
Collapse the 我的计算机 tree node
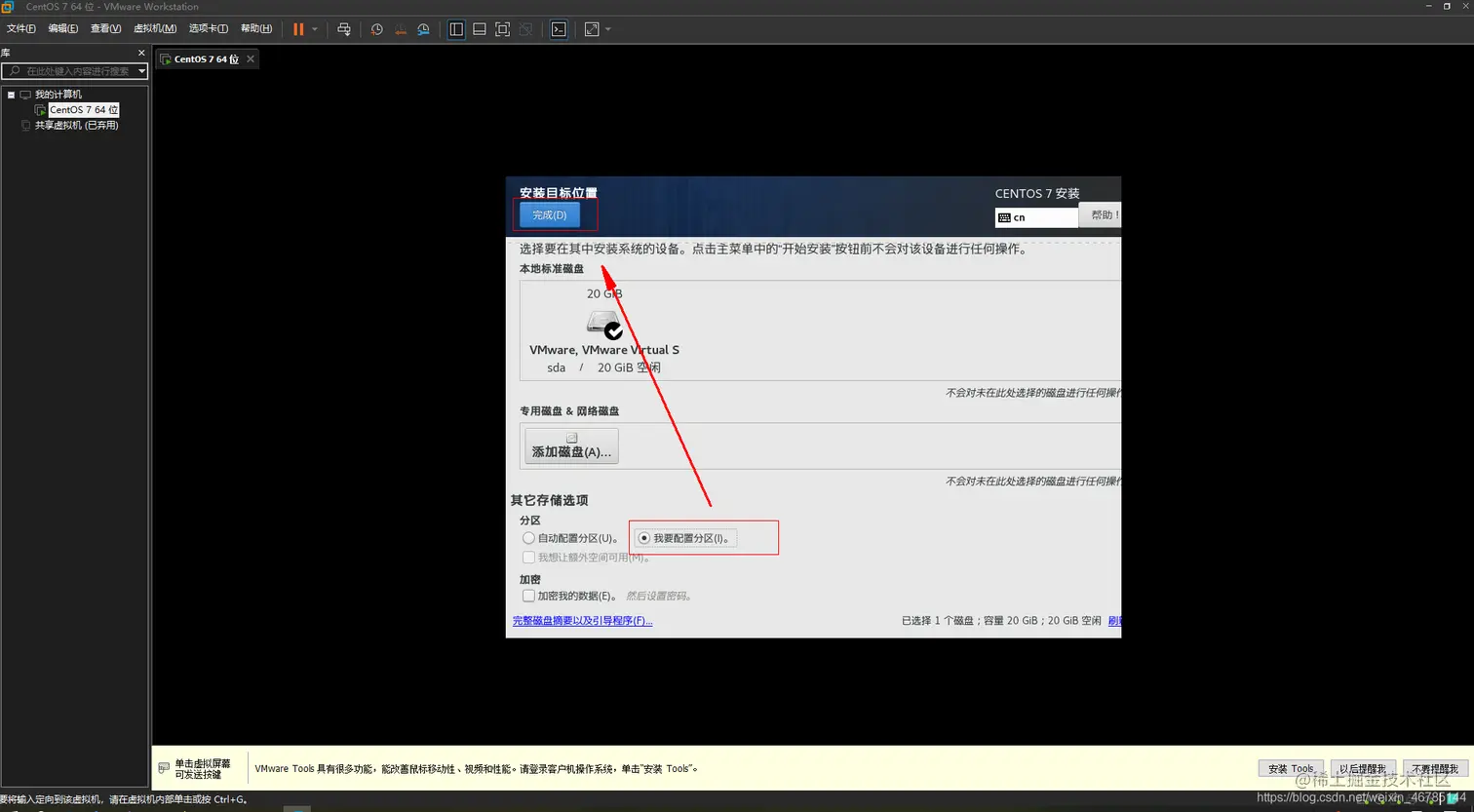11,95
